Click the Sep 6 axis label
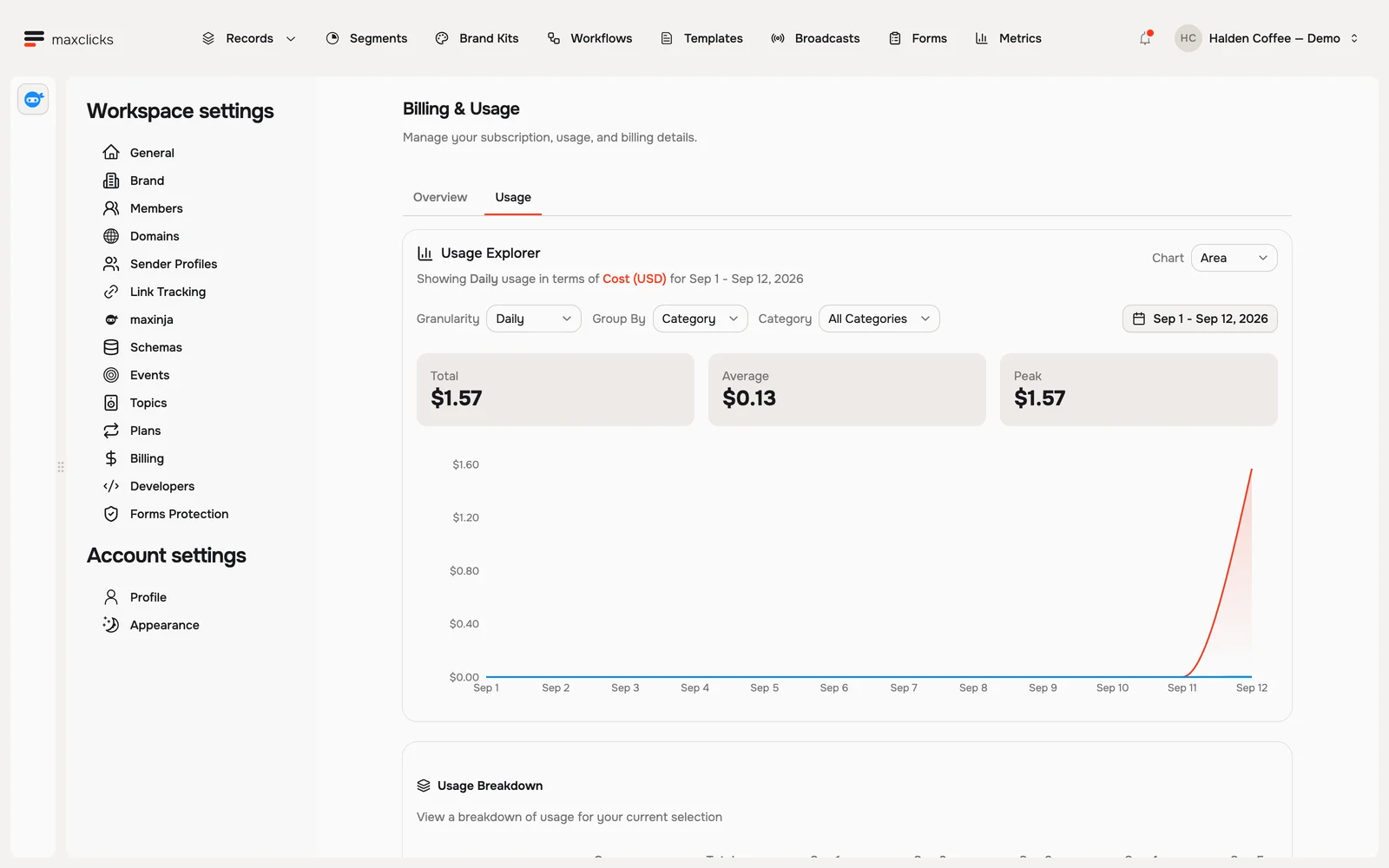The width and height of the screenshot is (1389, 868). pos(834,687)
